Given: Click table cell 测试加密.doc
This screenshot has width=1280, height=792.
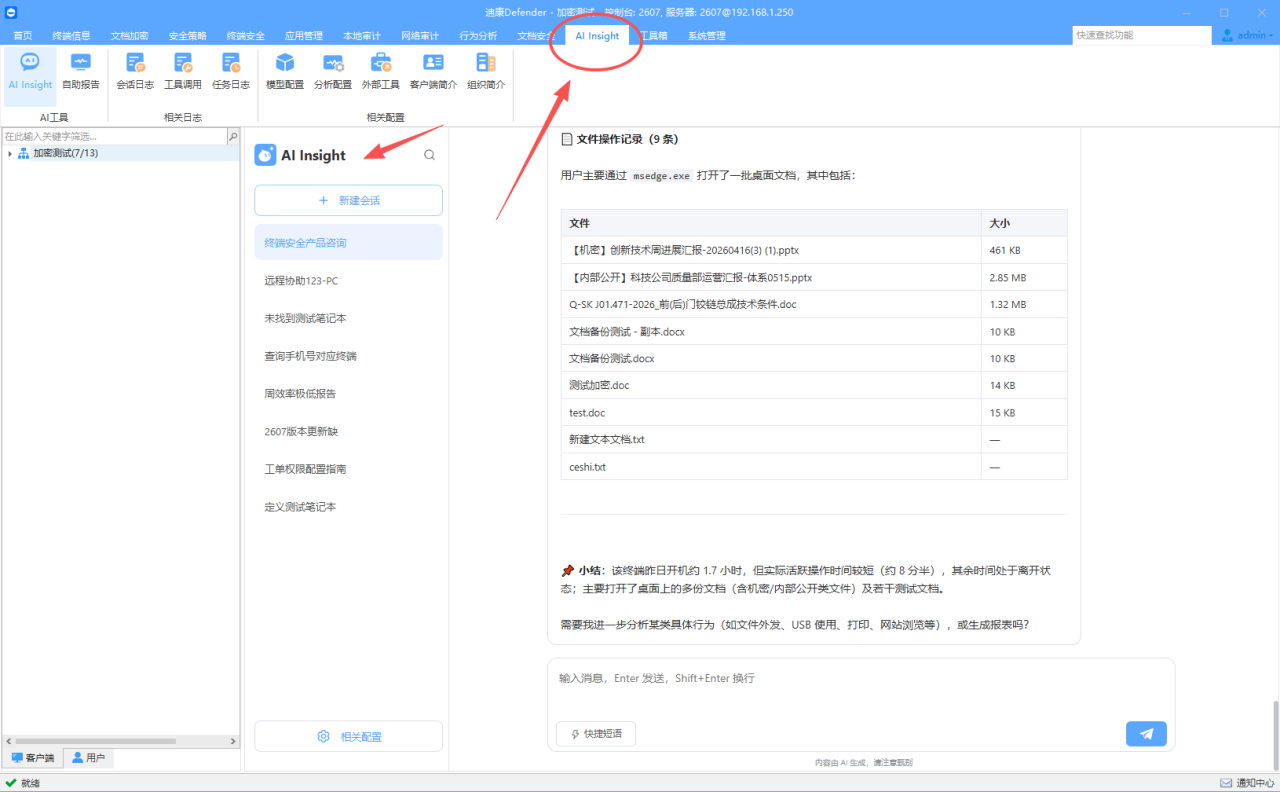Looking at the screenshot, I should (771, 385).
